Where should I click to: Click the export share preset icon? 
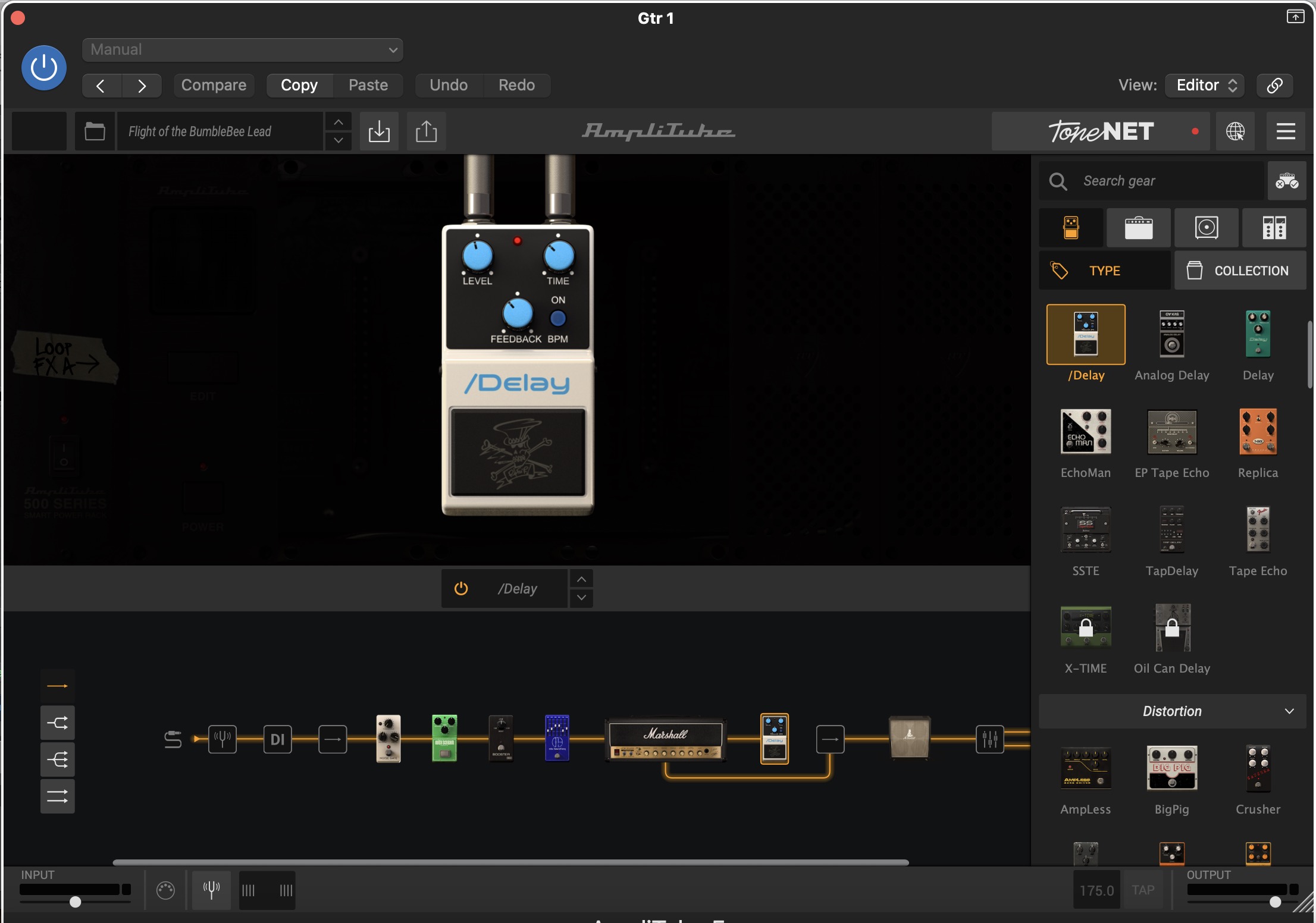[x=426, y=131]
